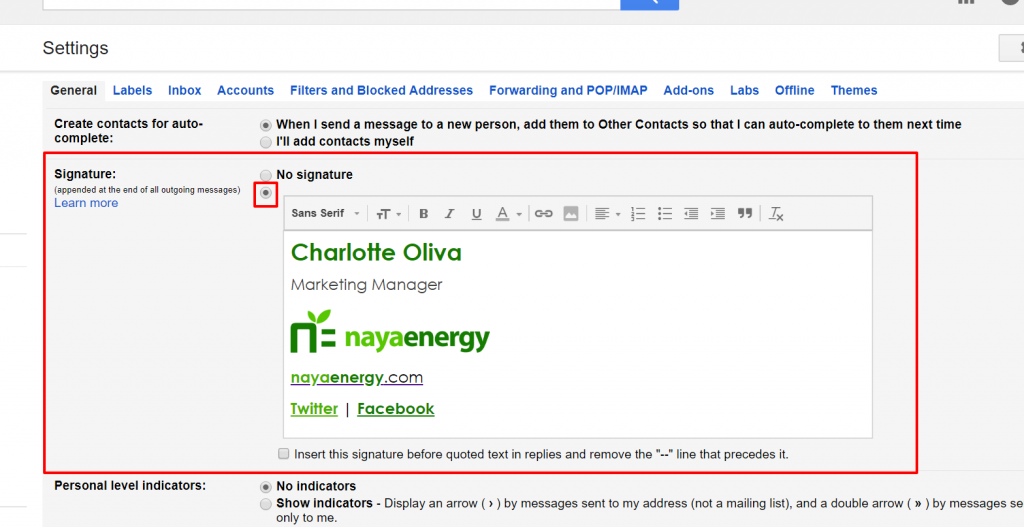The height and width of the screenshot is (527, 1024).
Task: Enable Show indicators option
Action: pyautogui.click(x=266, y=503)
